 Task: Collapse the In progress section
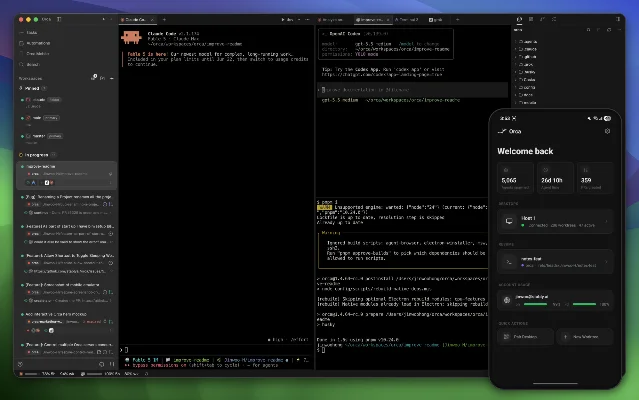point(37,155)
